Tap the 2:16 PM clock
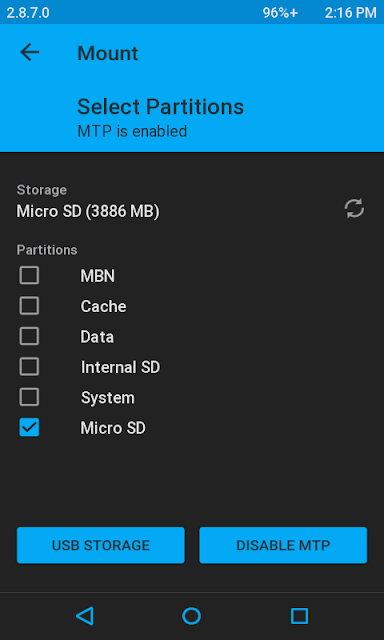 (x=351, y=13)
